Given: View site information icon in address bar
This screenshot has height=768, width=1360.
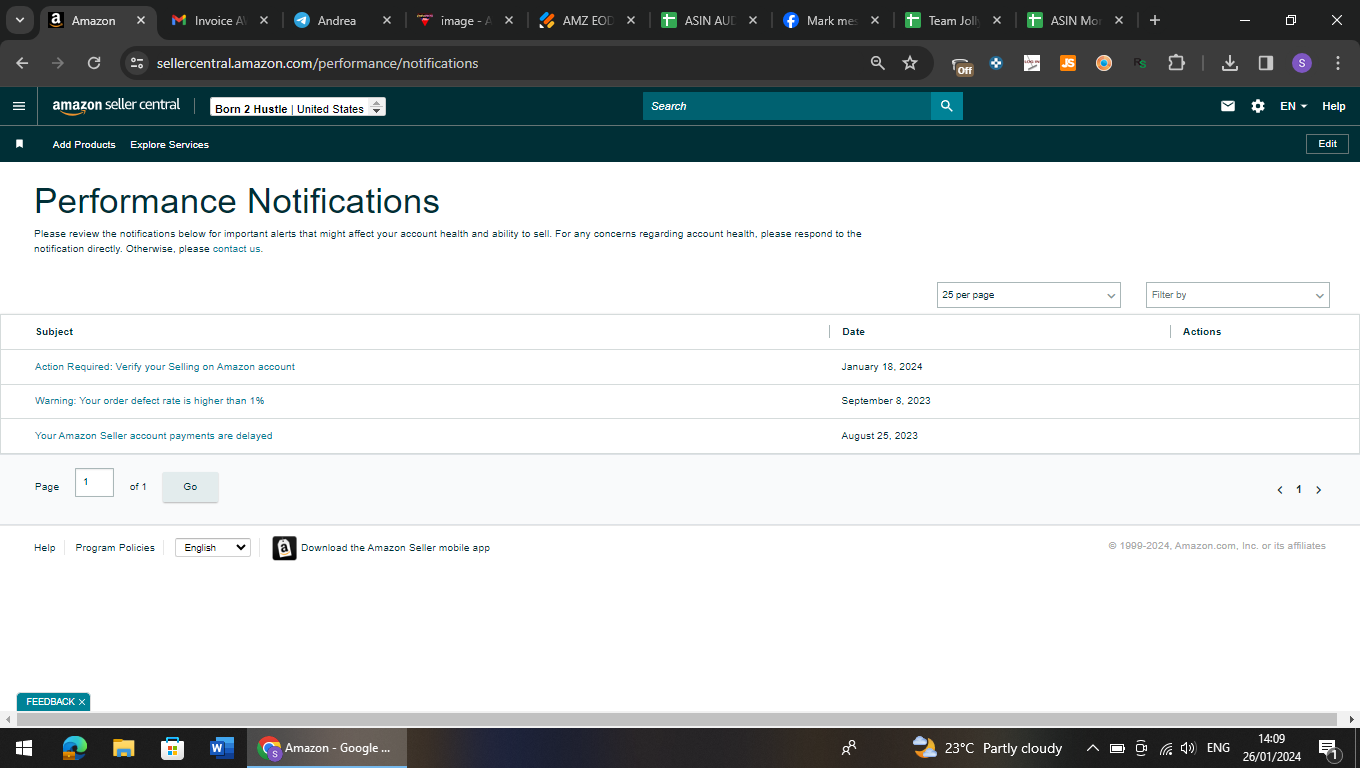Looking at the screenshot, I should (138, 63).
